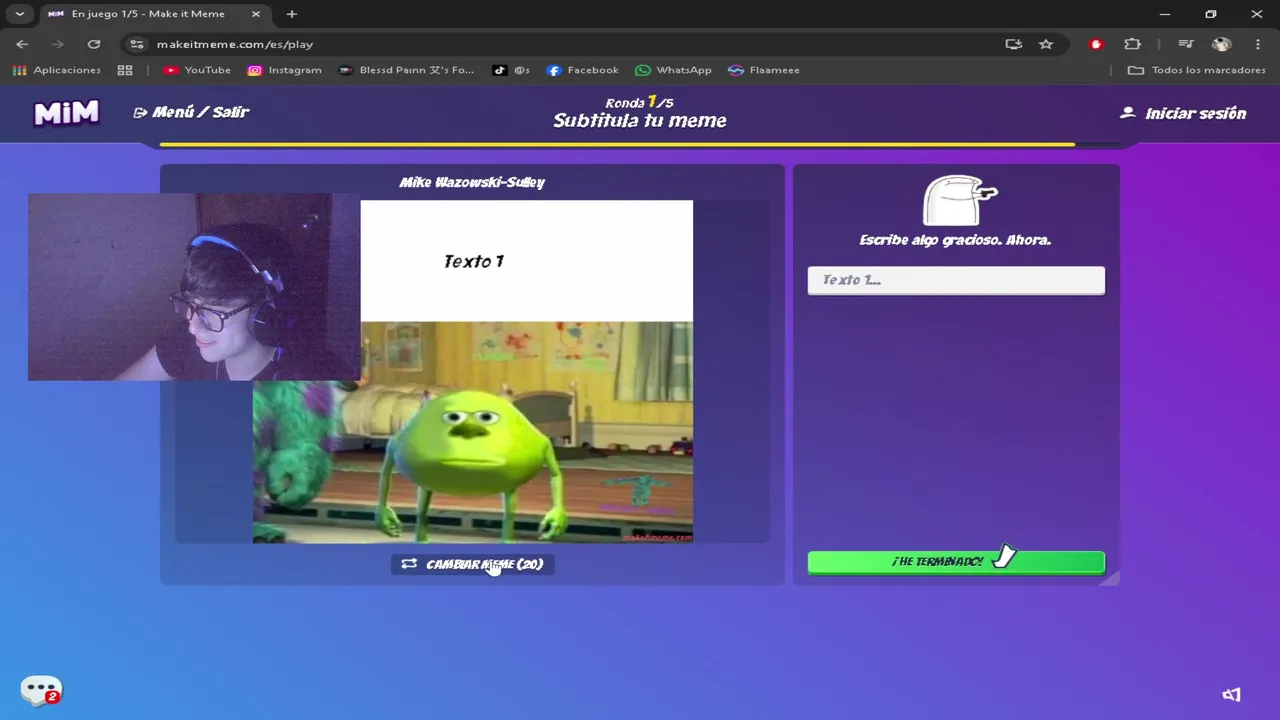Click Escribe algo gracioso. Ahora. text
This screenshot has height=720, width=1280.
[955, 240]
